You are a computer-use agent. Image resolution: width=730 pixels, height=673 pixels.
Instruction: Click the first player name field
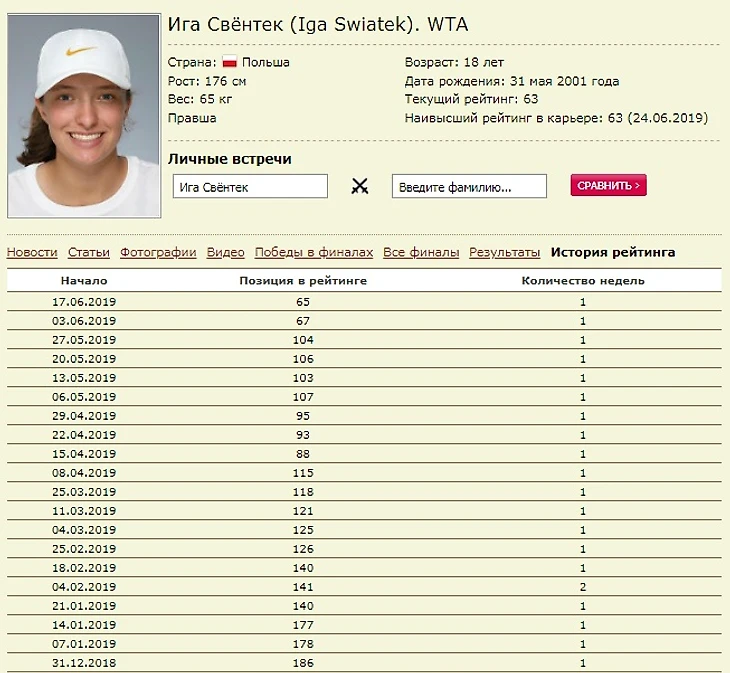tap(249, 187)
